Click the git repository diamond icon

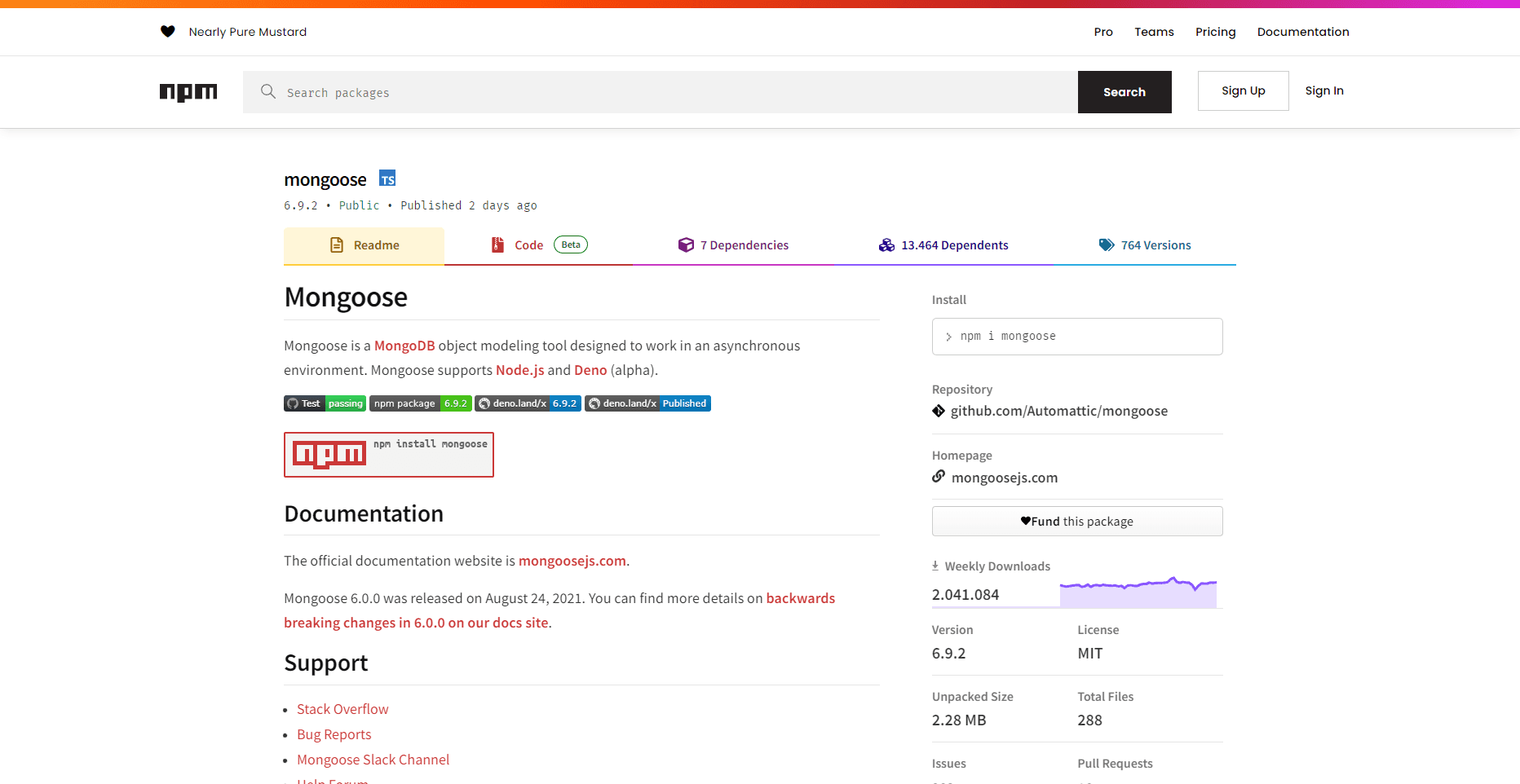point(939,411)
